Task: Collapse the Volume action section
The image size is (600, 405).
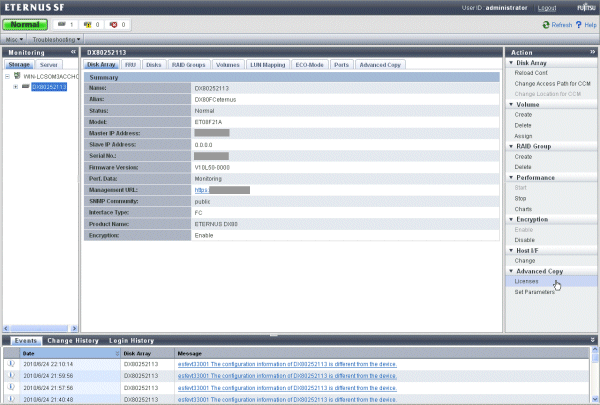Action: coord(511,105)
